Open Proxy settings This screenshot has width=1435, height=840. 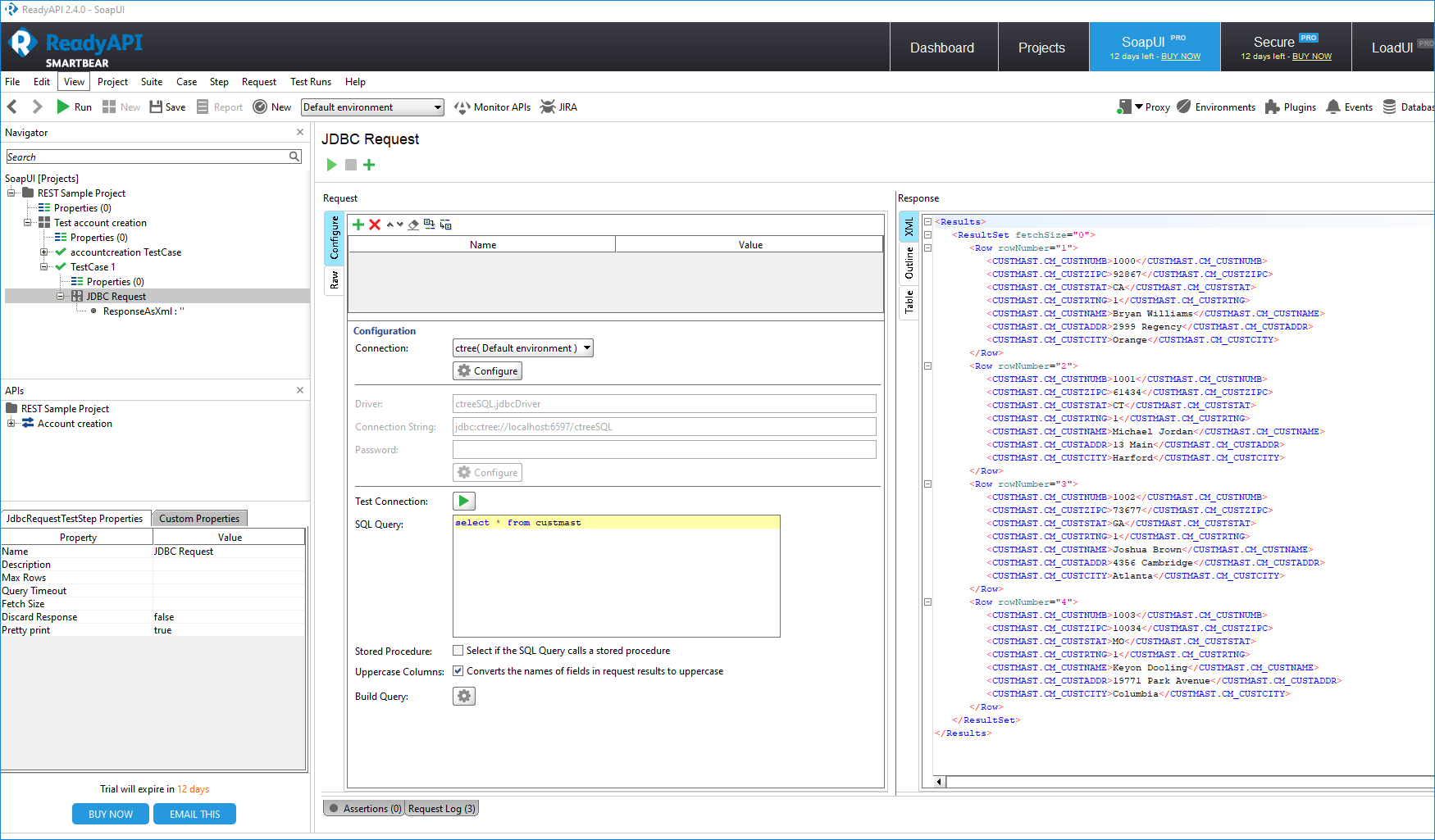1143,107
